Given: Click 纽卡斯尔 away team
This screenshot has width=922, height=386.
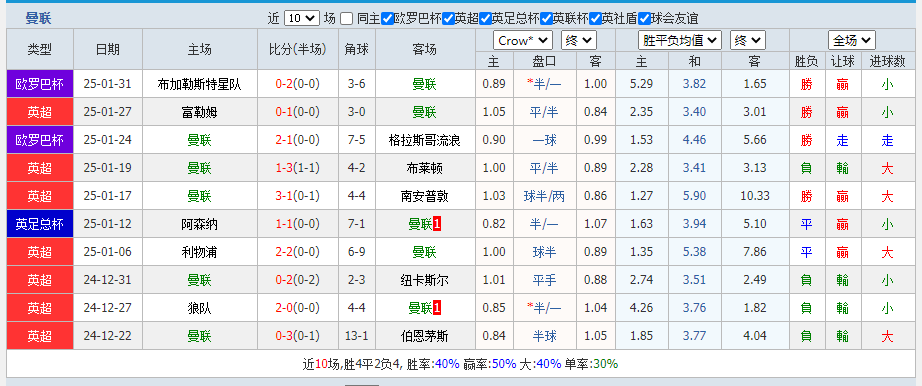Looking at the screenshot, I should click(425, 280).
